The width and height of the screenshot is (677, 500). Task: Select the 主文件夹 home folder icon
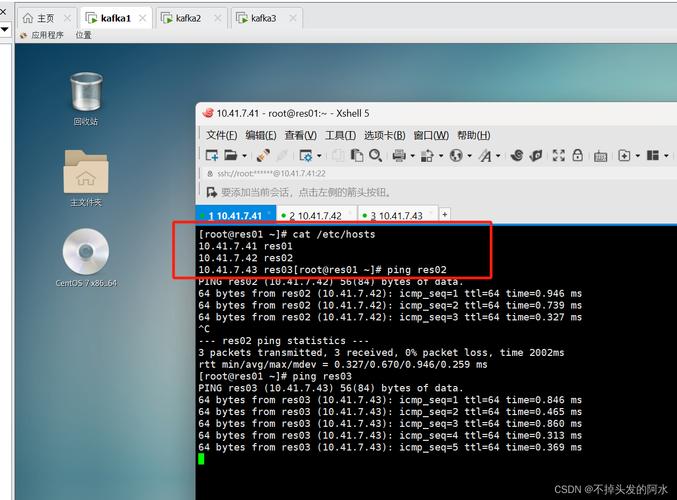86,178
